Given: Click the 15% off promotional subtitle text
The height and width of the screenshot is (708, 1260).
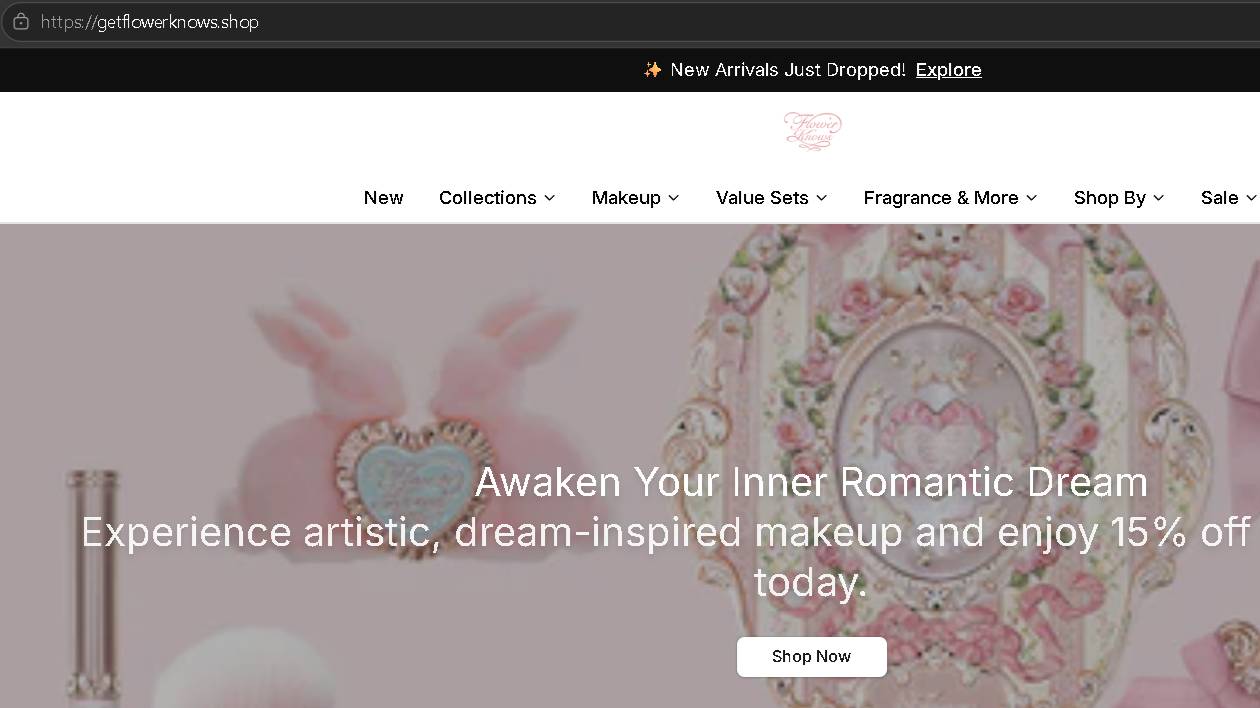Looking at the screenshot, I should (666, 556).
